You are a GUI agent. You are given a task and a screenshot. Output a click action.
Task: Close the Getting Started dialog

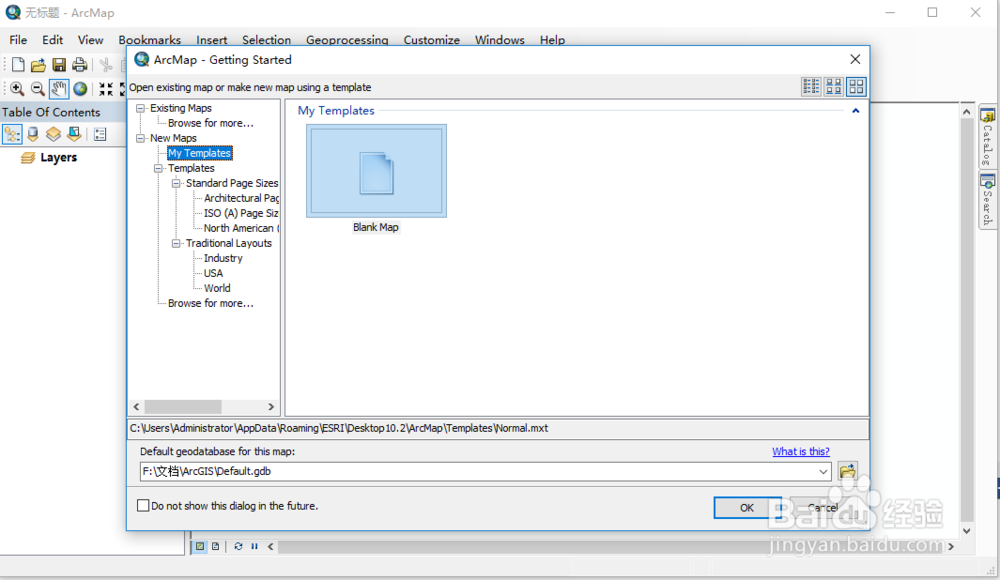pyautogui.click(x=855, y=59)
